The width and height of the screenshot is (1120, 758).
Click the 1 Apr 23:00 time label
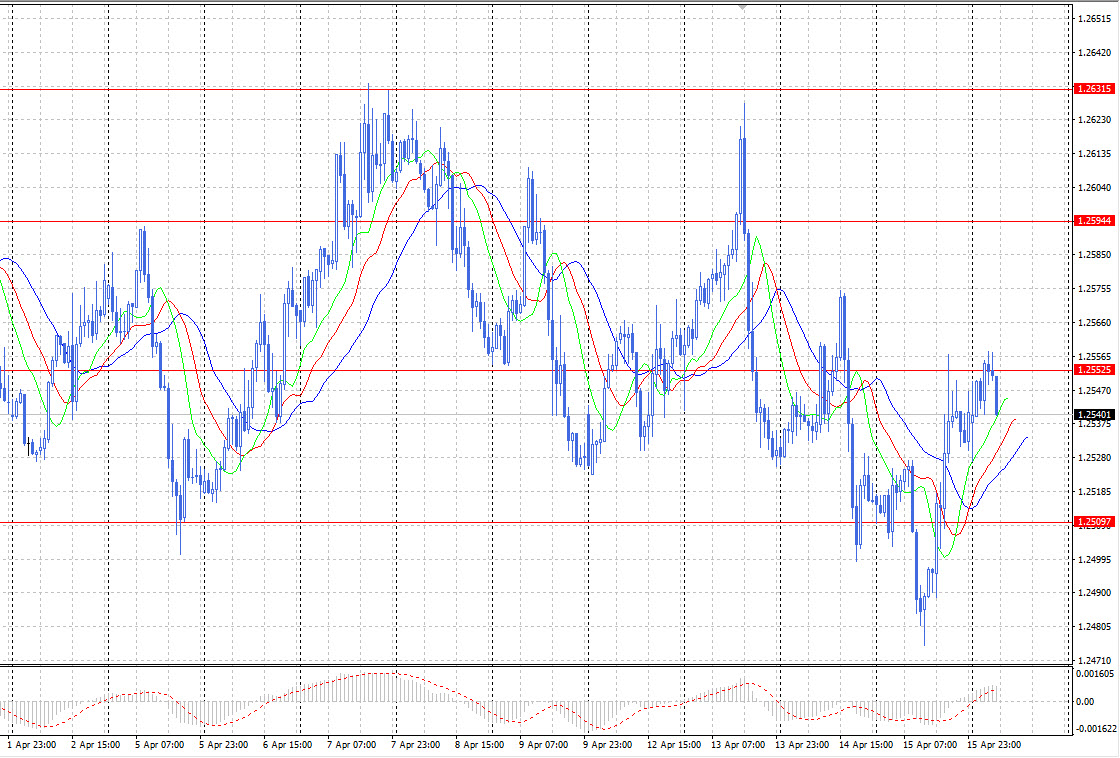(x=31, y=744)
